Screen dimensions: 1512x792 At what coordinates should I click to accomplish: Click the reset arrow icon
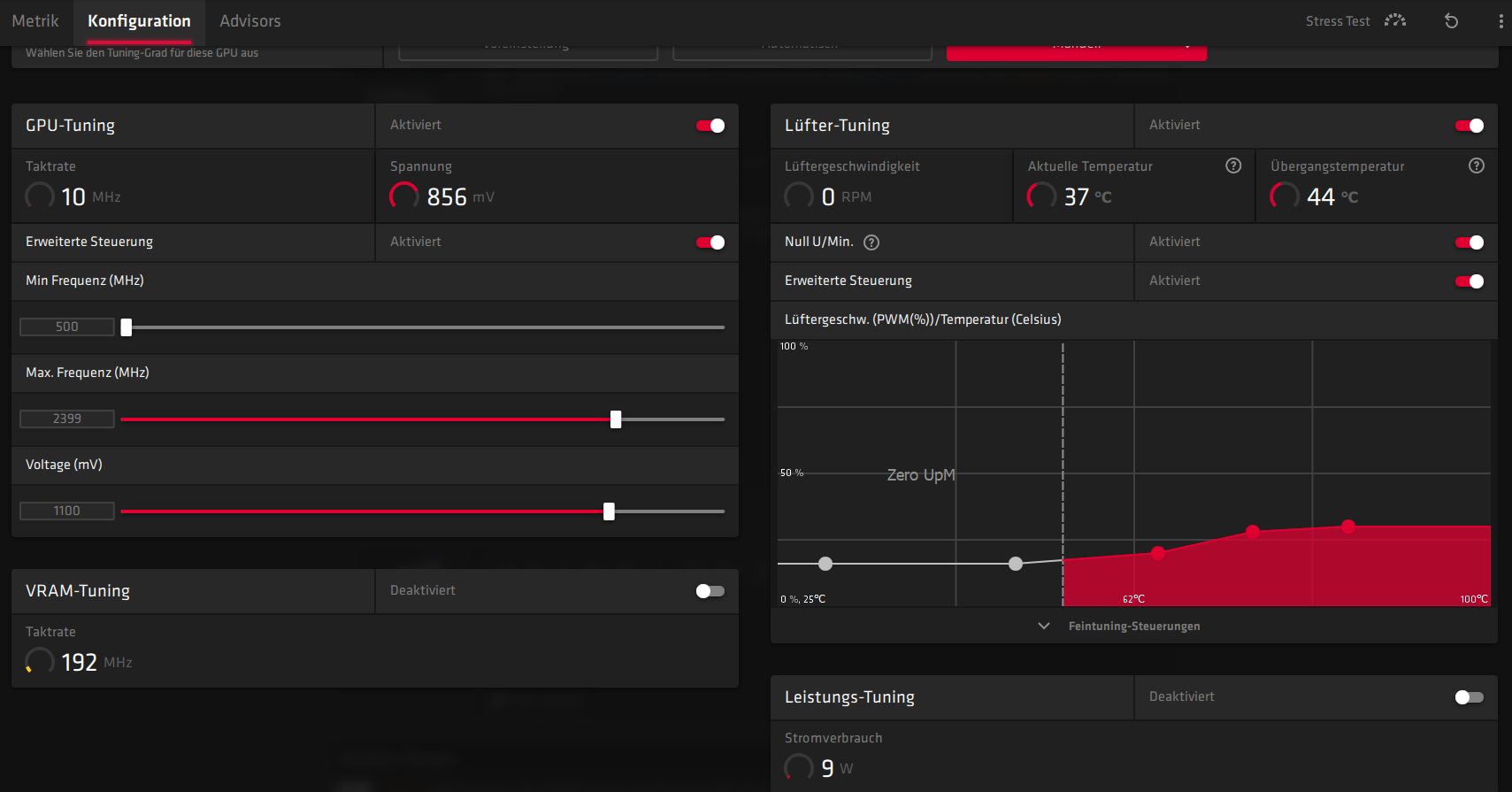coord(1451,20)
